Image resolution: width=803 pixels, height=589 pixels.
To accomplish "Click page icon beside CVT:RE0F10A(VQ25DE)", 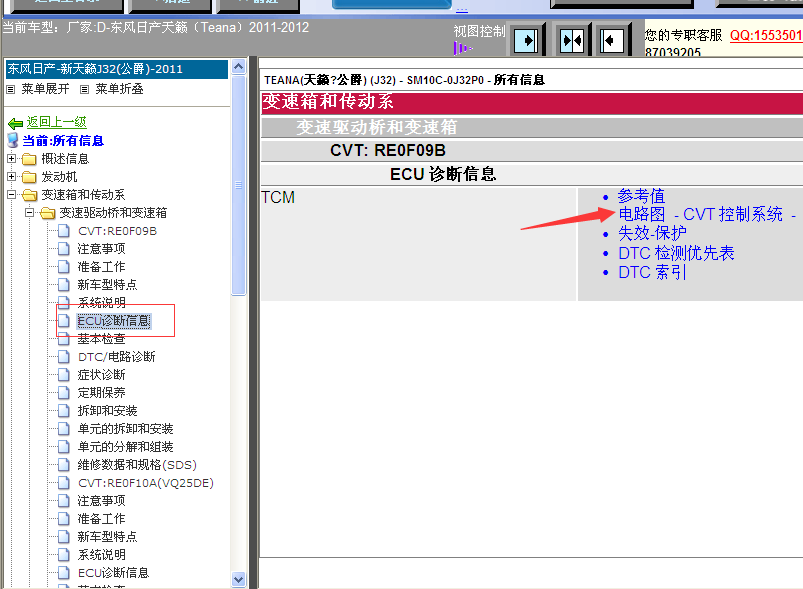I will click(64, 483).
